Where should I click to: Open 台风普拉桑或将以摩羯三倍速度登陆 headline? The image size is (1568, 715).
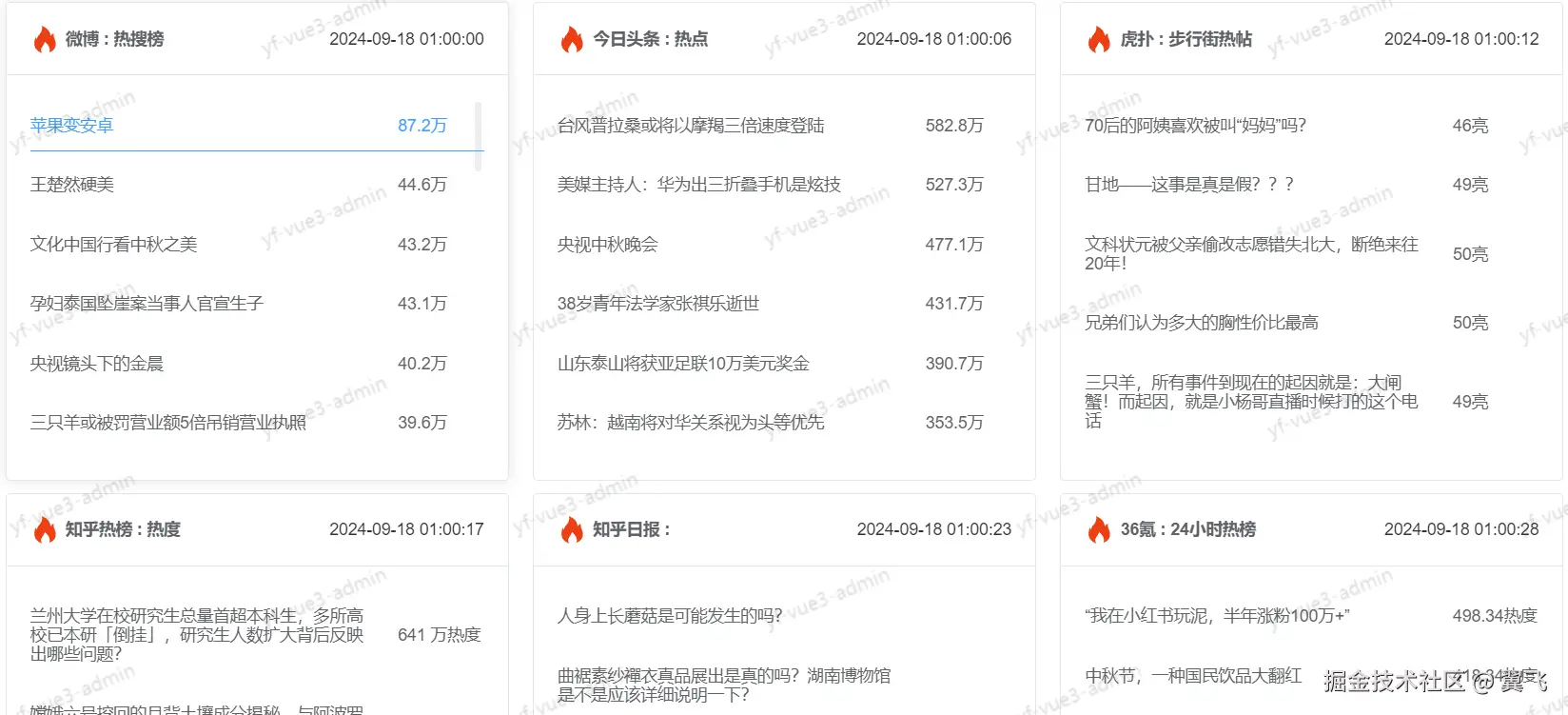(691, 126)
